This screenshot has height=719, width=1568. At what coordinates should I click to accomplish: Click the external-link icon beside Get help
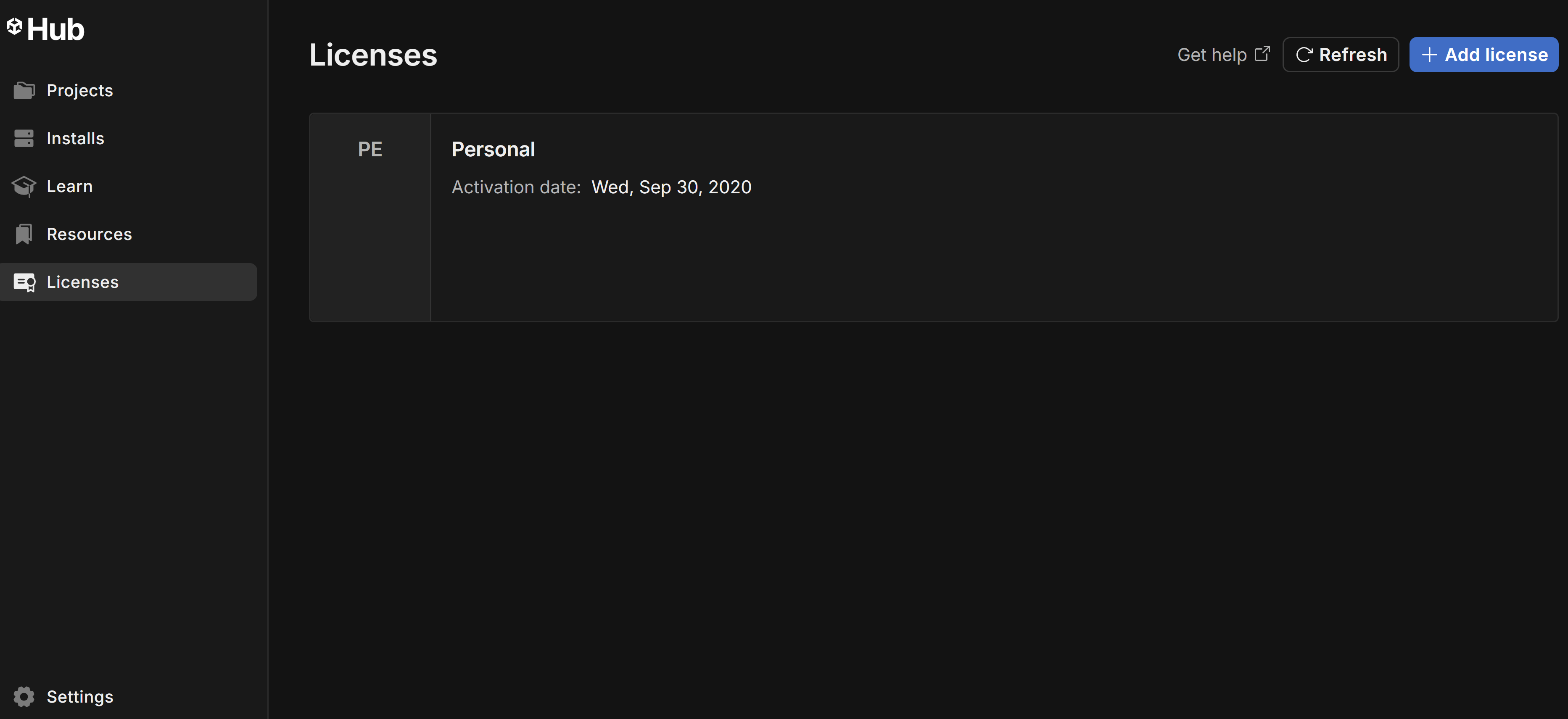click(1264, 53)
